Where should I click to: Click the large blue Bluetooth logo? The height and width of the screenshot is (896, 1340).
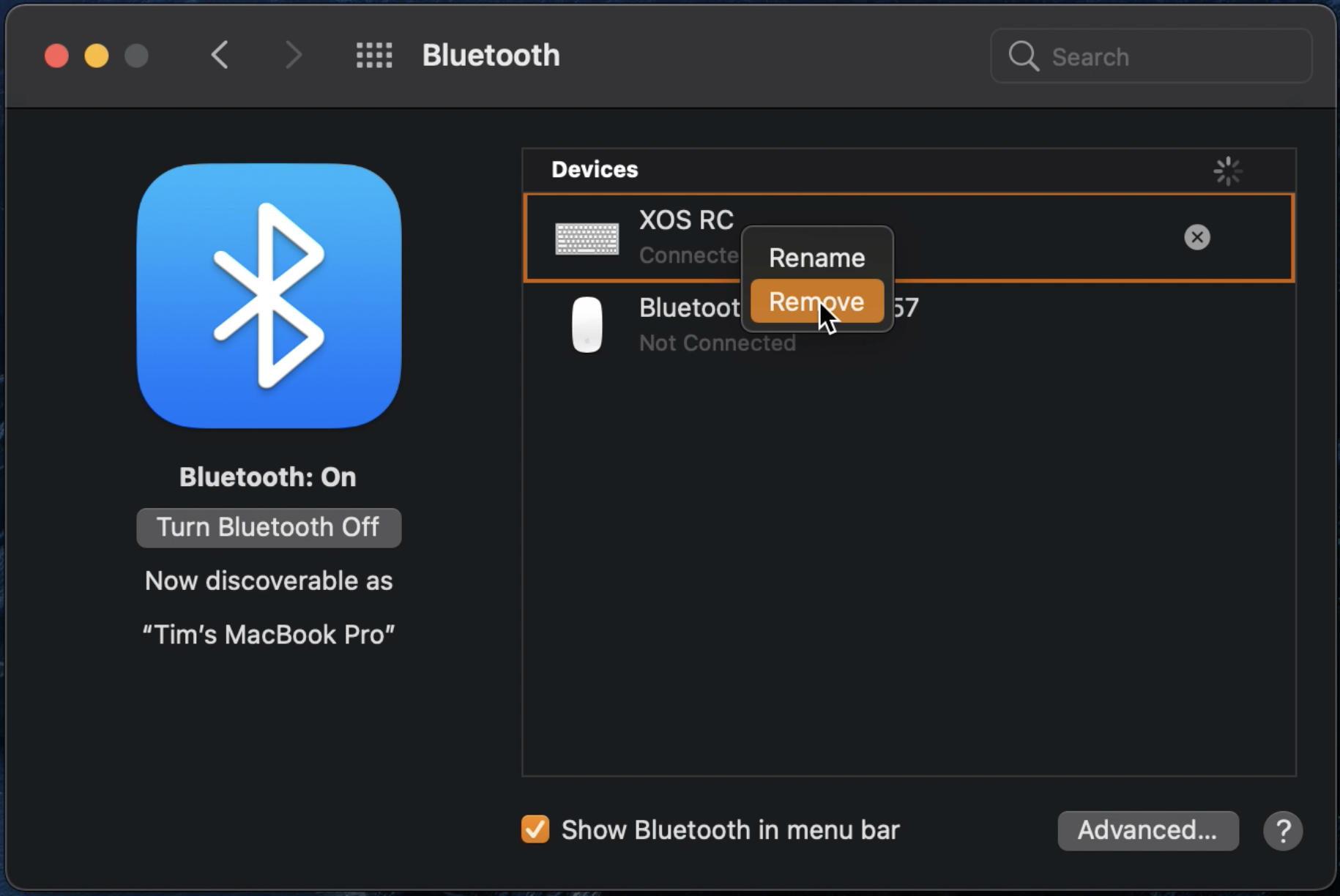(269, 296)
